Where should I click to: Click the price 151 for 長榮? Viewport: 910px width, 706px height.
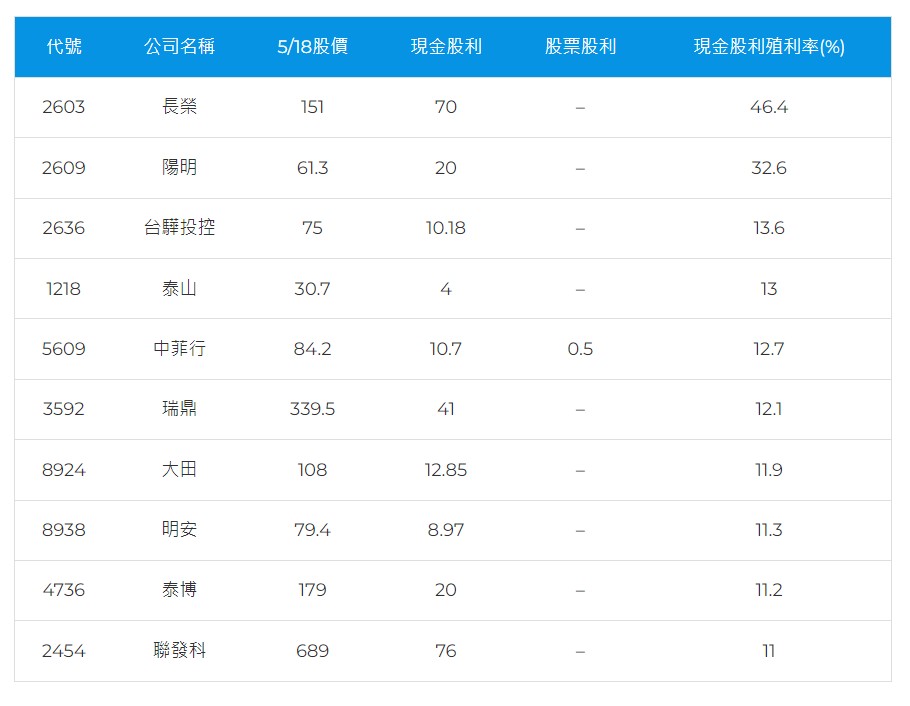point(312,107)
